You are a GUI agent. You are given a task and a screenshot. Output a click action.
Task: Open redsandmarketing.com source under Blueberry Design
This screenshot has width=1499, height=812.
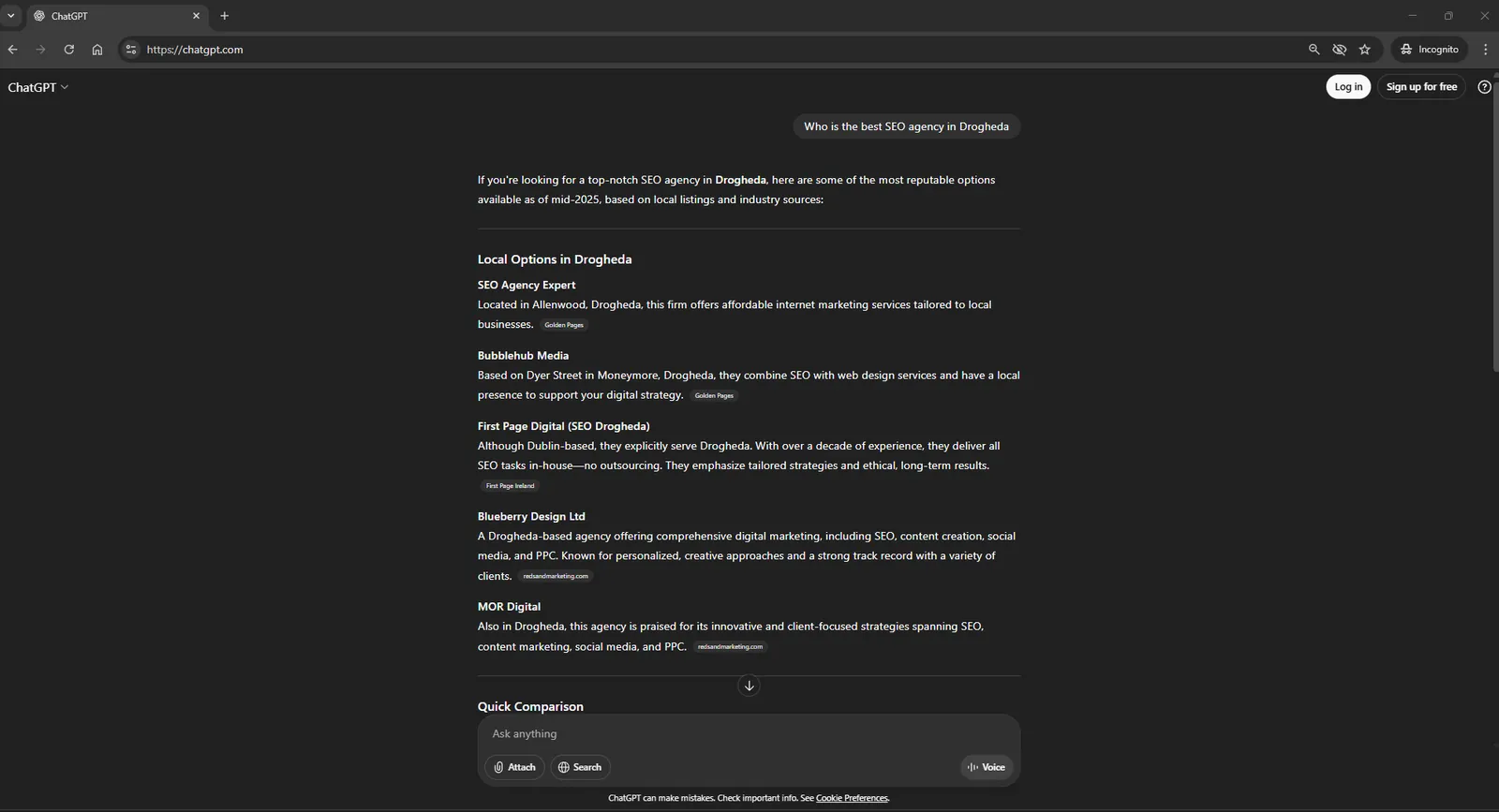[556, 576]
